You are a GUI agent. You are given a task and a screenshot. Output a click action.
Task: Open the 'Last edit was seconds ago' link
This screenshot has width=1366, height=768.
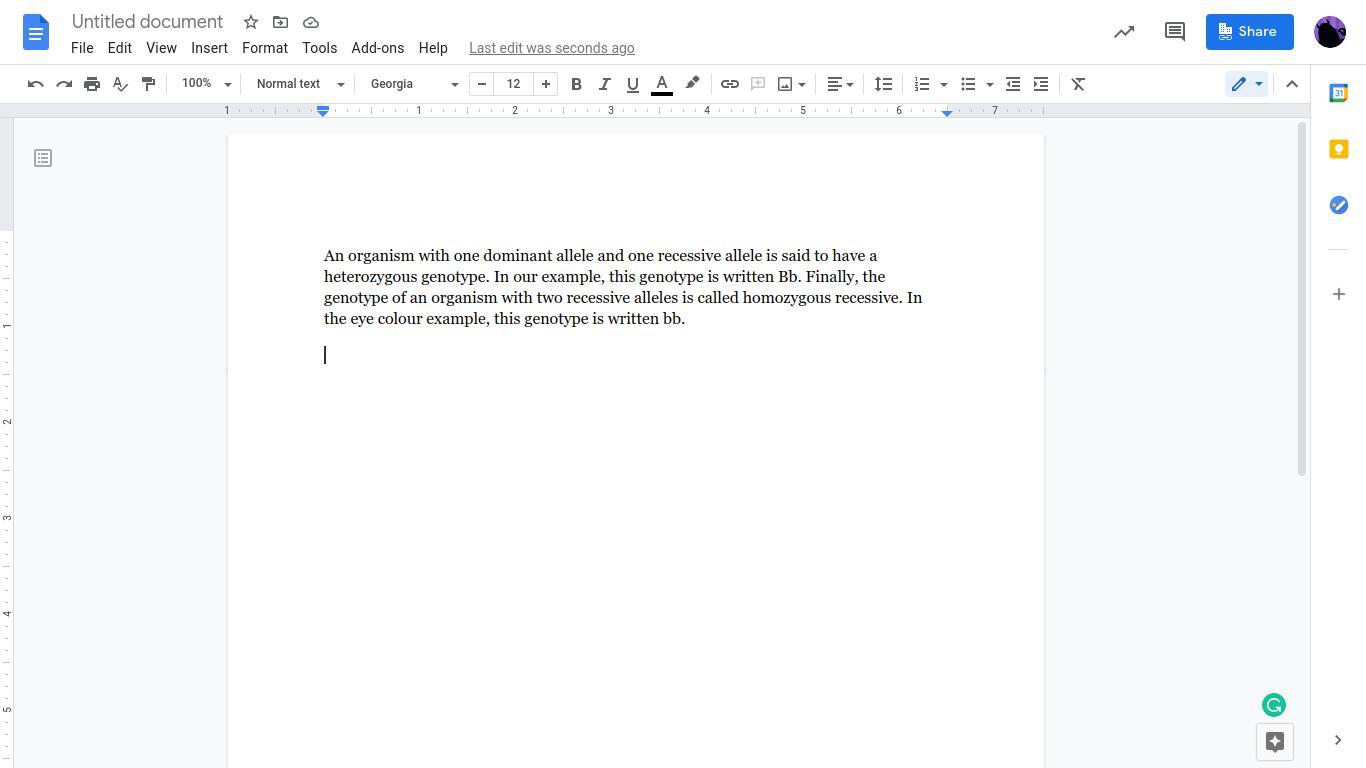point(551,48)
